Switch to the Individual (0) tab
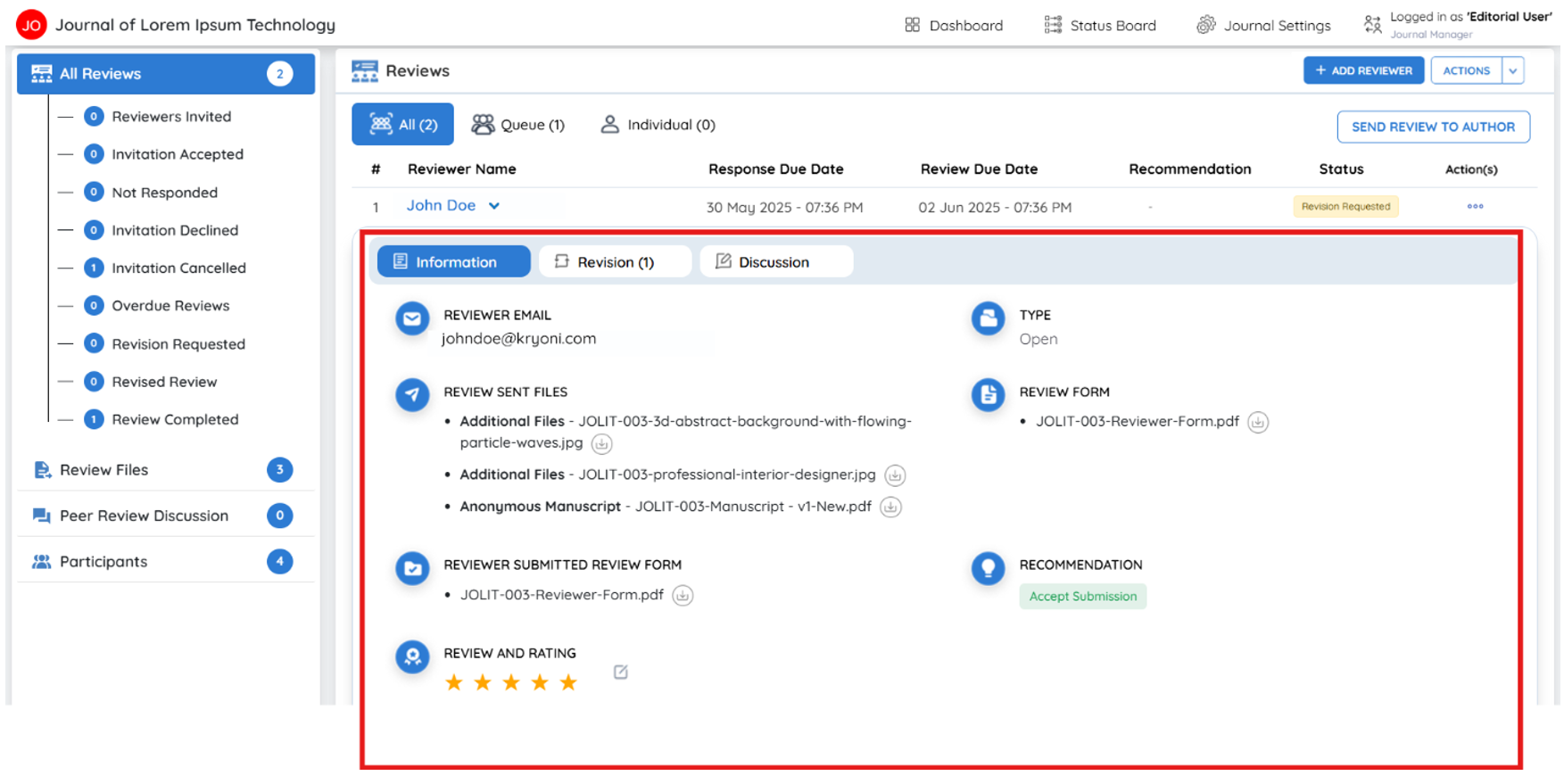This screenshot has width=1564, height=784. click(x=658, y=125)
